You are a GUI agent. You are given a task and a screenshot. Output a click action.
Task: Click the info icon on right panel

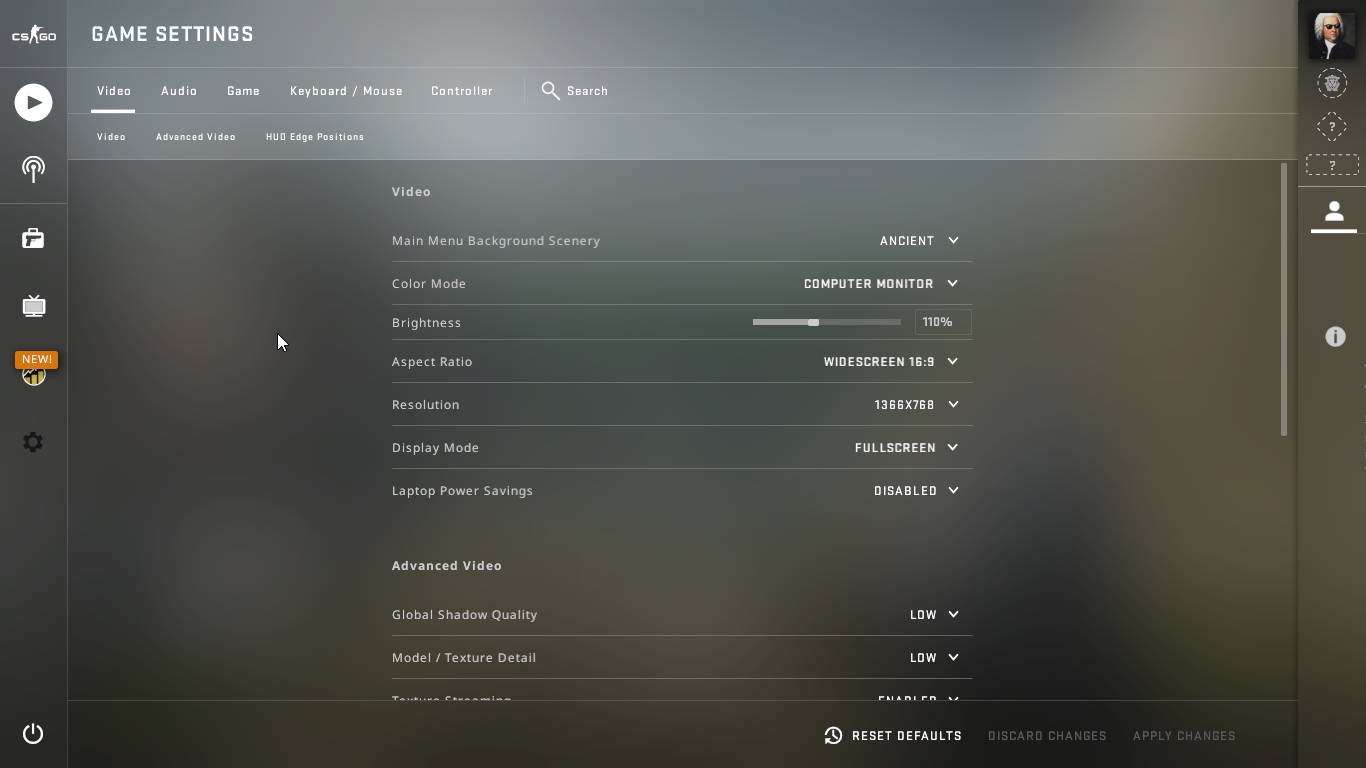(x=1335, y=337)
